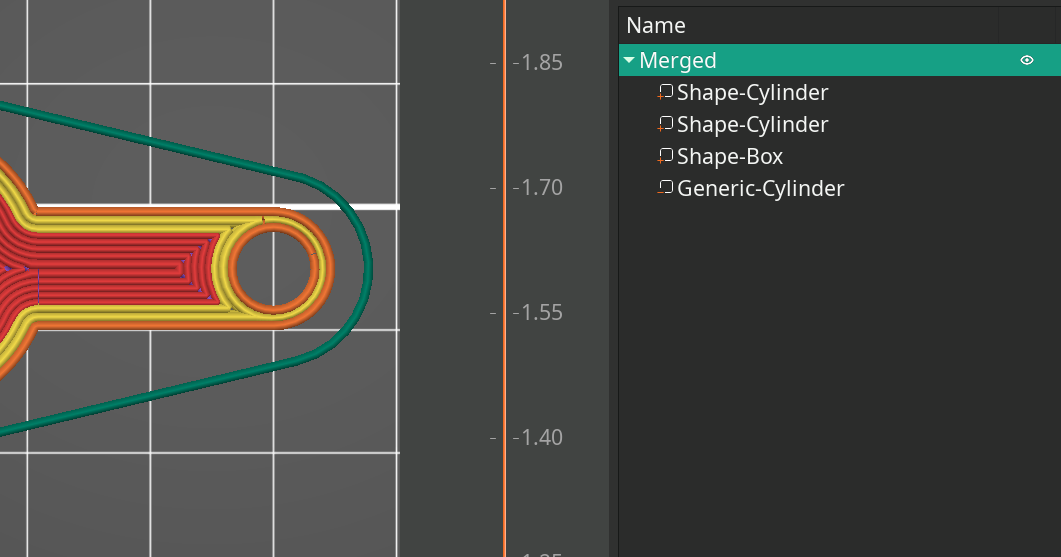The height and width of the screenshot is (557, 1061).
Task: Jump to the -1.70 ruler mark
Action: tap(538, 188)
